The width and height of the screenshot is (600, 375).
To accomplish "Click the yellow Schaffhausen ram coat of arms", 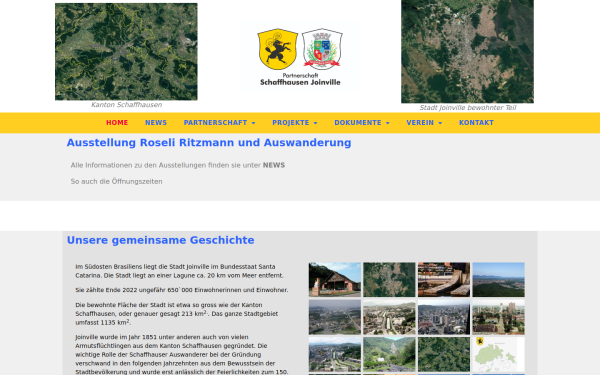I will pyautogui.click(x=277, y=49).
